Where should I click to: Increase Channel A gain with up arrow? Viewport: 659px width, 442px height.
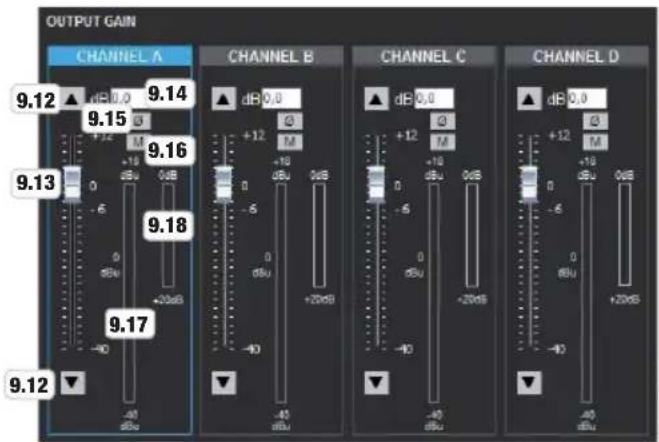(x=72, y=99)
